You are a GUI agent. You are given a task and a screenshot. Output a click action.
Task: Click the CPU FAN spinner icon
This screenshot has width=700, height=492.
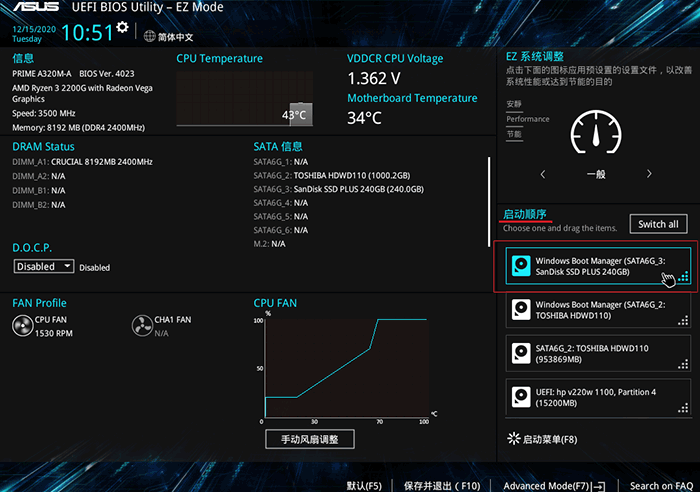[x=22, y=325]
